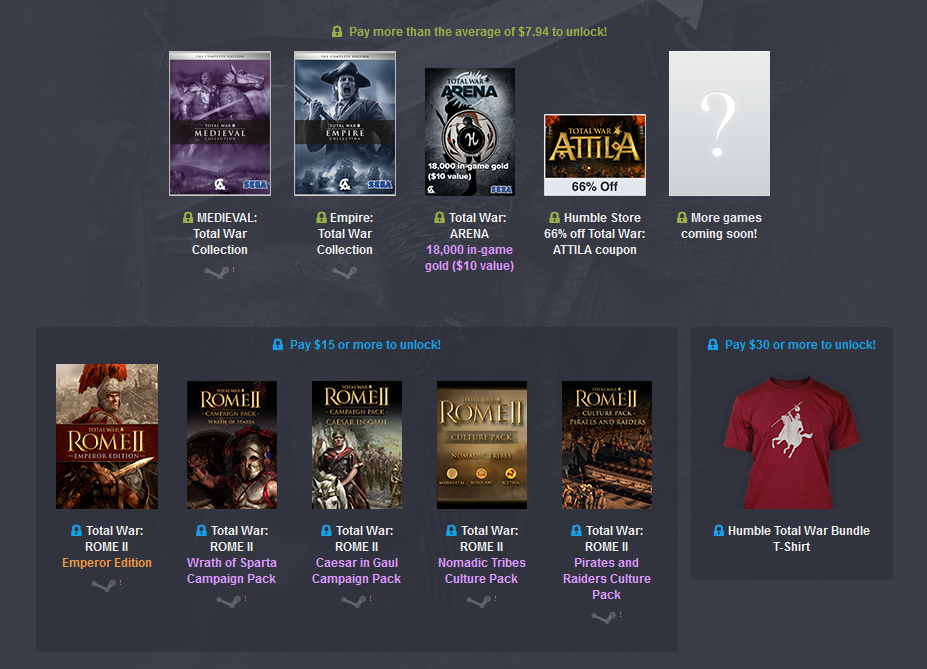
Task: Click the Caesar in Gaul cover art
Action: (357, 445)
